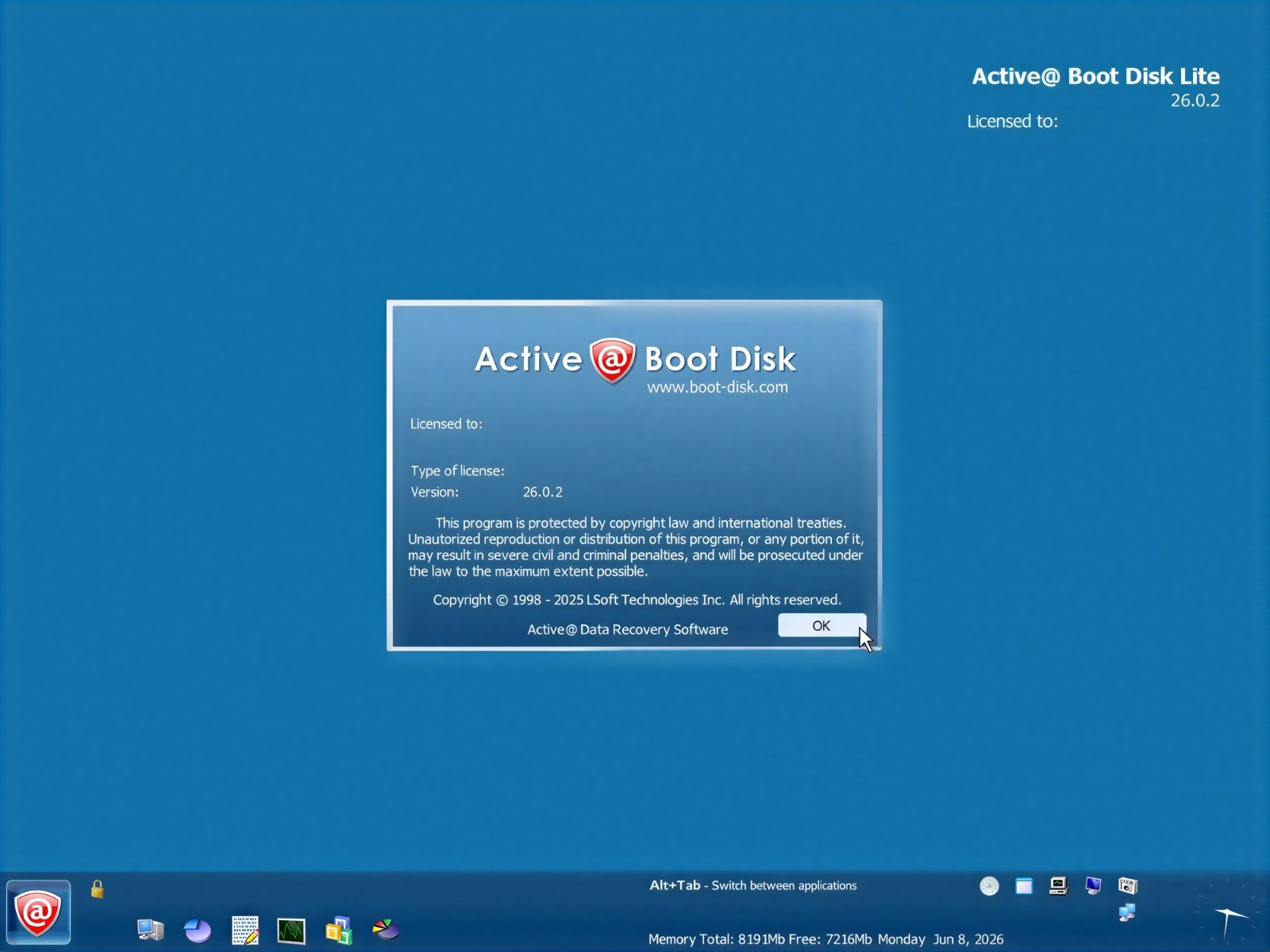Click the desktop version number 26.0.2
This screenshot has width=1270, height=952.
coord(1195,100)
